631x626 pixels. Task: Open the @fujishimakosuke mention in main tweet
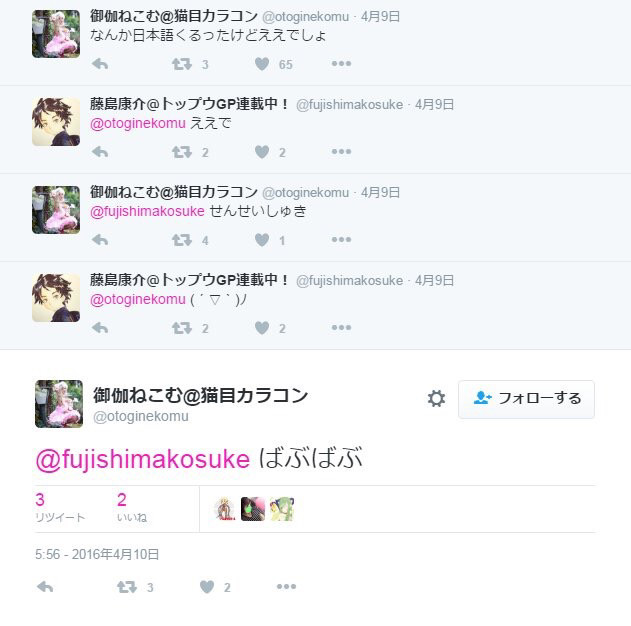point(143,459)
